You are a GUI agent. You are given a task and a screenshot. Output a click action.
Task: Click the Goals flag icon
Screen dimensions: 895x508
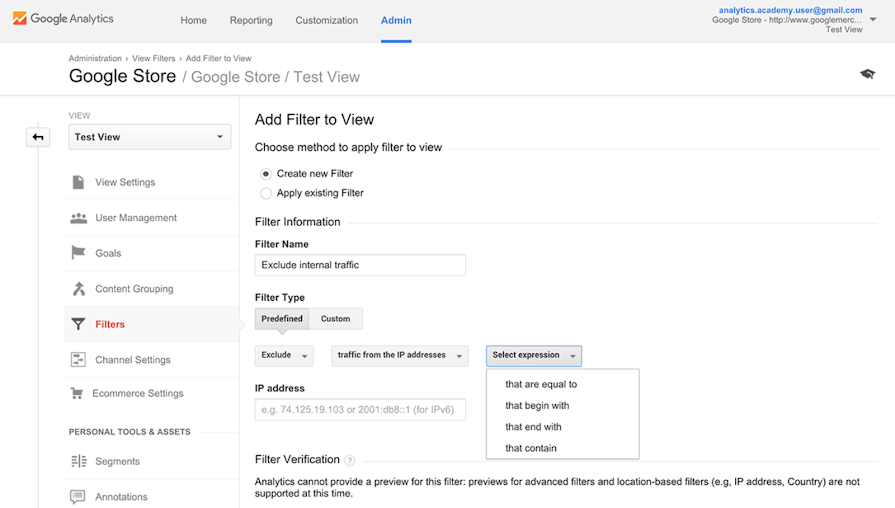[78, 253]
